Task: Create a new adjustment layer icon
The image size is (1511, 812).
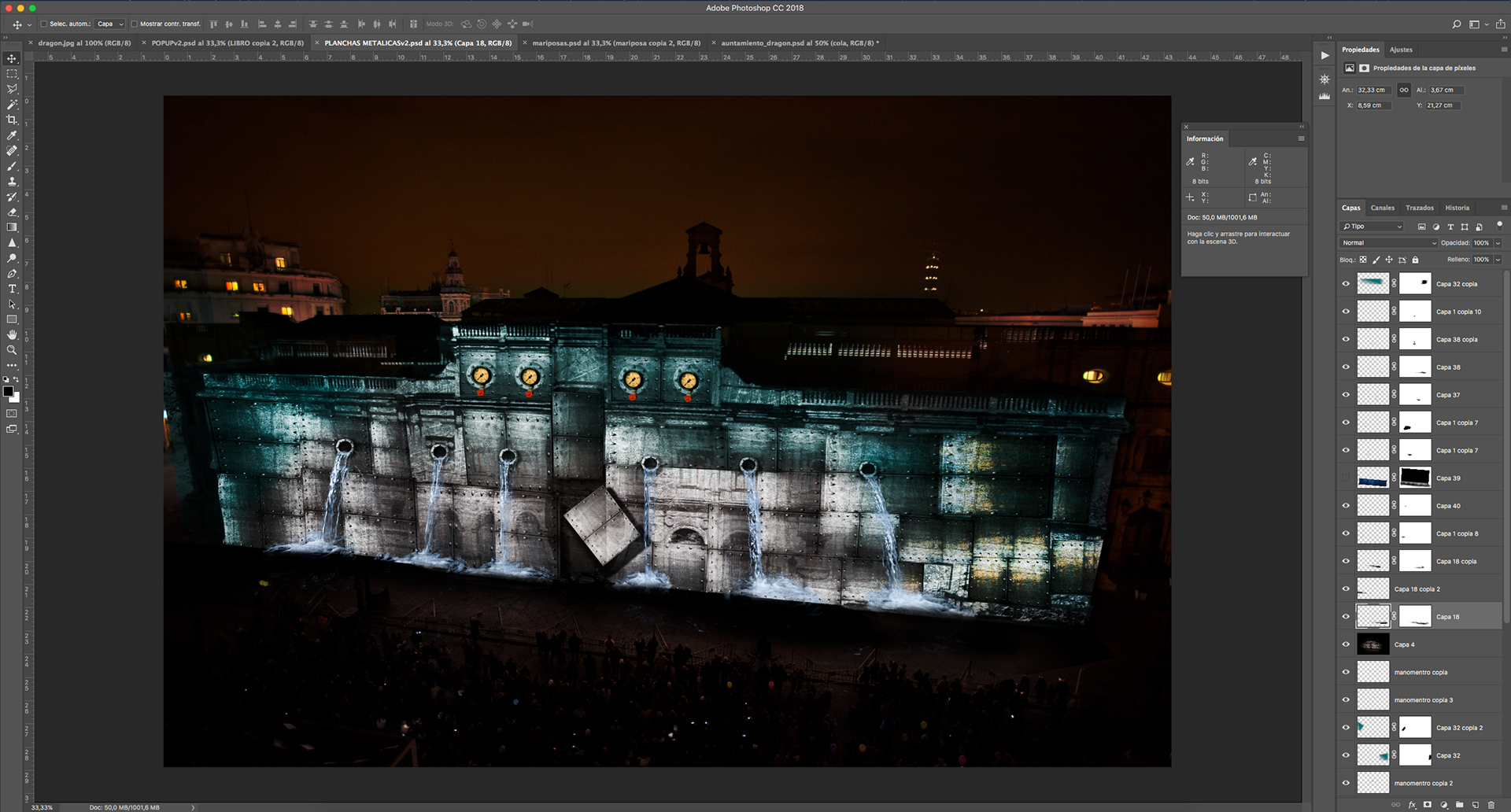Action: tap(1444, 805)
